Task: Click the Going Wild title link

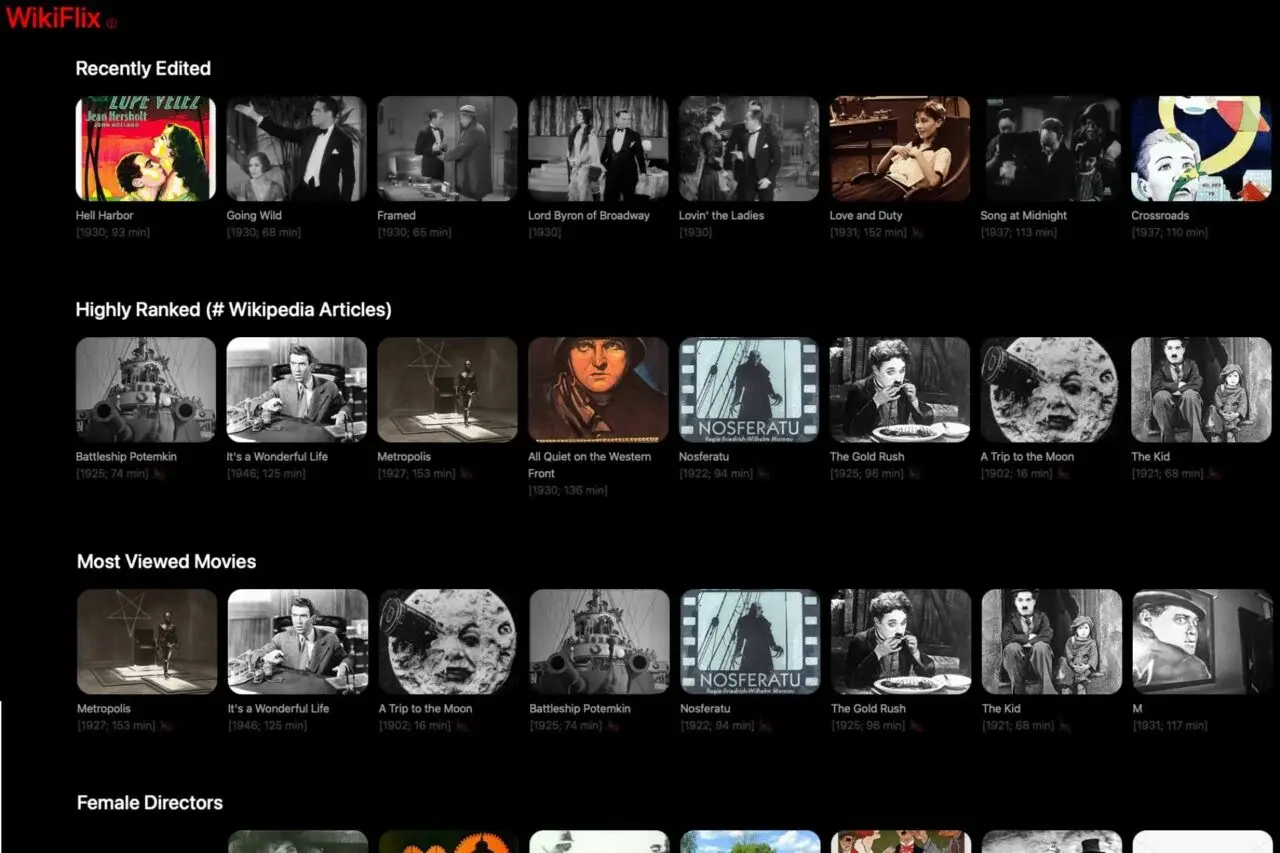Action: 254,215
